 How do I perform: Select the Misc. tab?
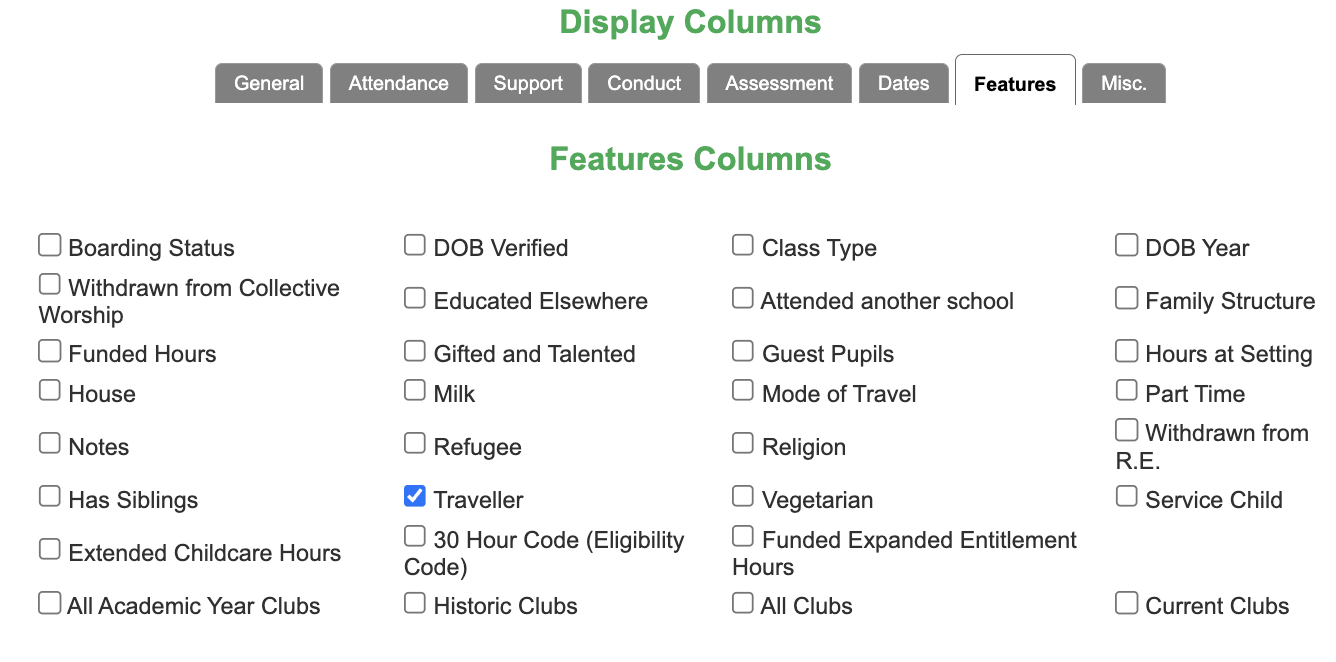[x=1124, y=83]
